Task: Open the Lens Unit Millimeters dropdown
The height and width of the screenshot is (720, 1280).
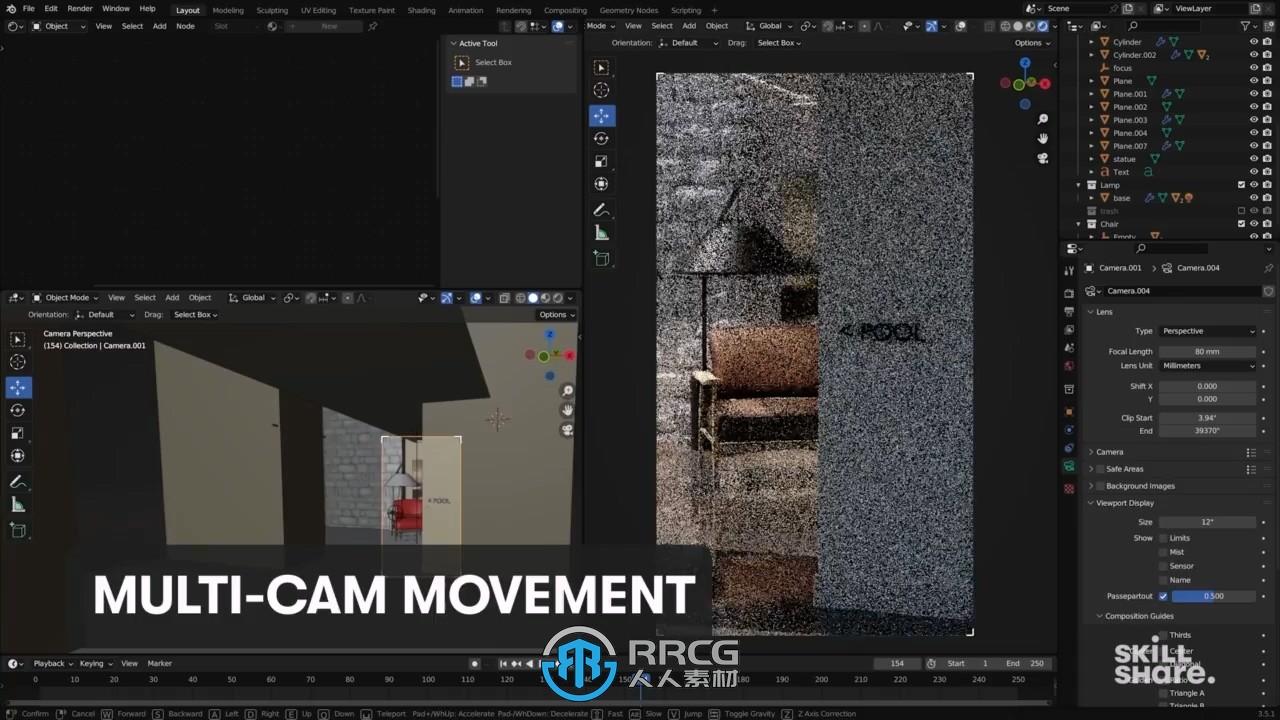Action: (x=1207, y=366)
